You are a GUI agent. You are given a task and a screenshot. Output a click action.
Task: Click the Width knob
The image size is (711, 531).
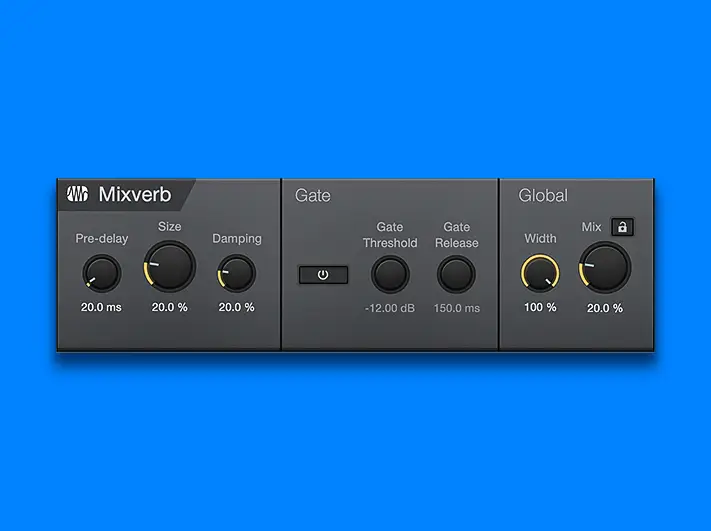coord(540,273)
